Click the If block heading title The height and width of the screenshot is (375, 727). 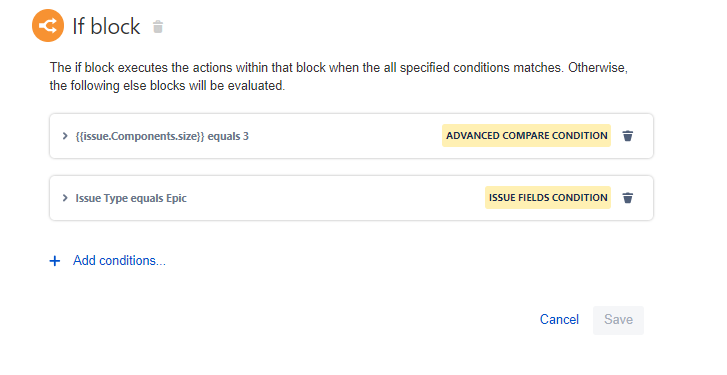point(106,26)
